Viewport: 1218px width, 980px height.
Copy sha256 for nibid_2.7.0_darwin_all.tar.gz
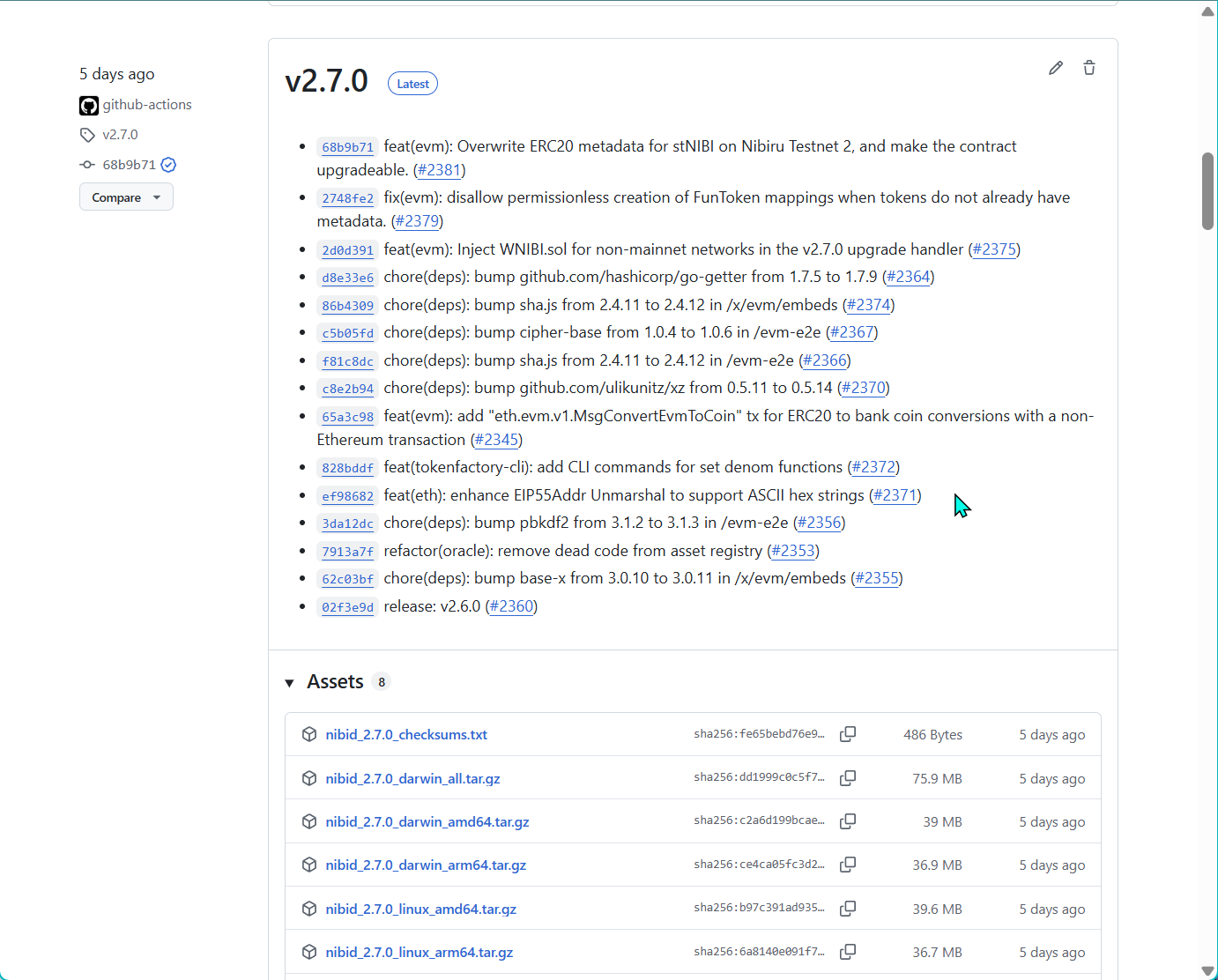pyautogui.click(x=848, y=778)
